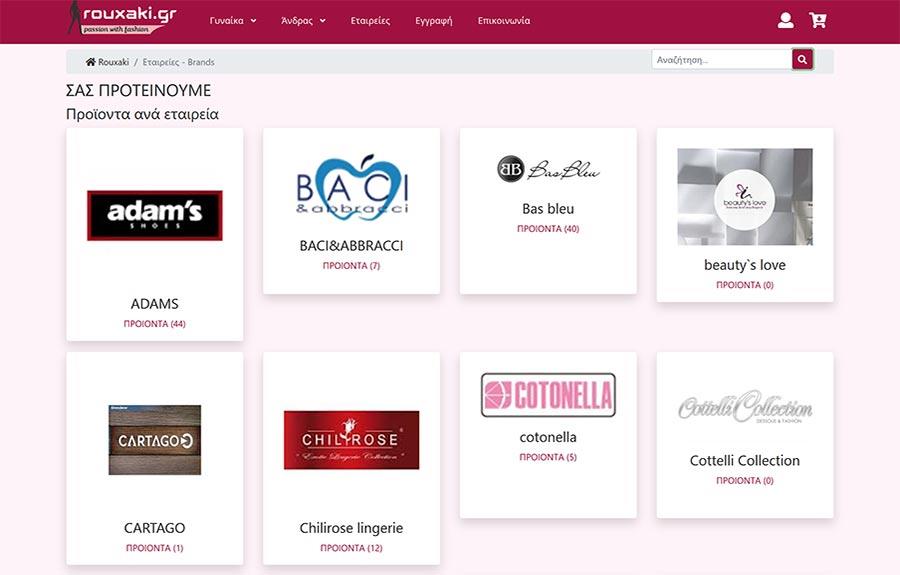The height and width of the screenshot is (575, 900).
Task: Focus the Αναζήτηση search field
Action: [x=721, y=59]
